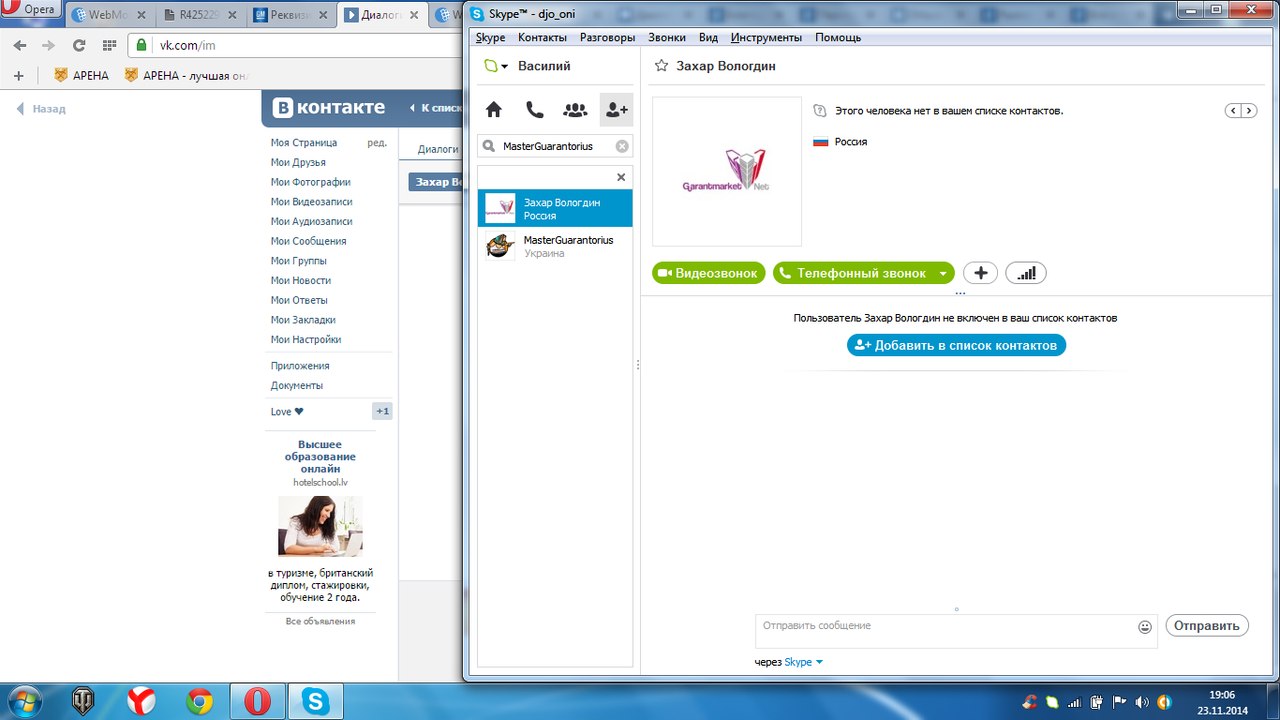Viewport: 1280px width, 720px height.
Task: Open Google Chrome from taskbar
Action: (x=199, y=701)
